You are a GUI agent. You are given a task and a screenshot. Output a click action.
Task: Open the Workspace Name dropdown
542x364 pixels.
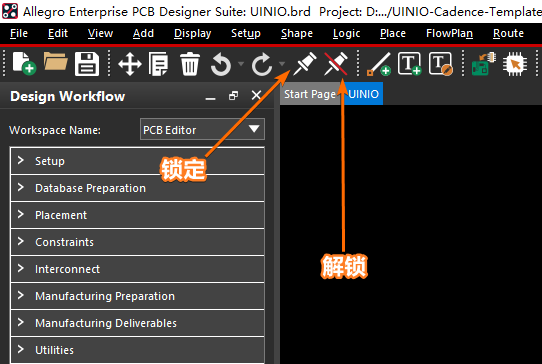202,129
